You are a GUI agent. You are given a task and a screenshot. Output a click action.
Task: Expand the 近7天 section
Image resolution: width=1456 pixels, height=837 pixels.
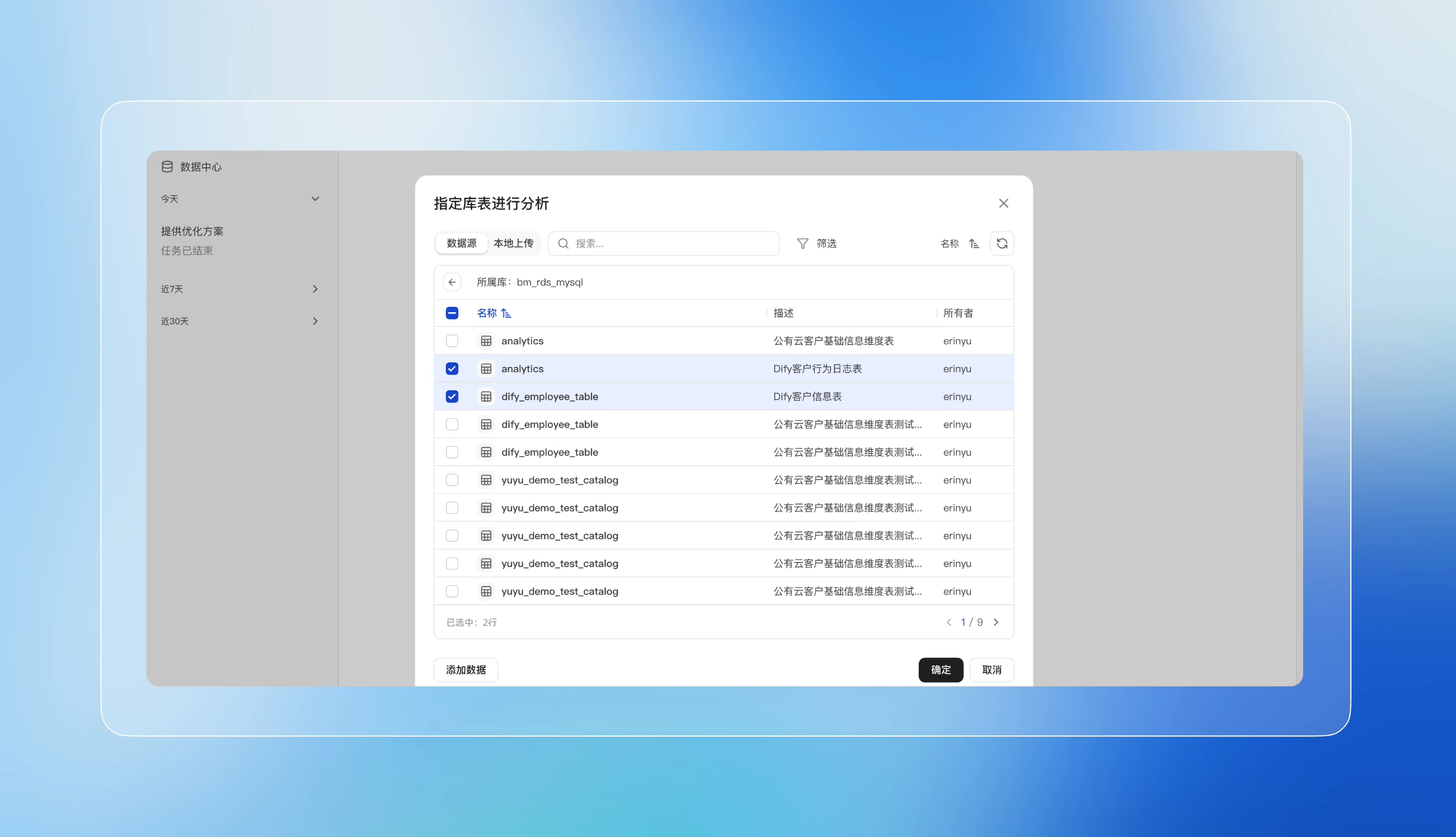tap(315, 289)
